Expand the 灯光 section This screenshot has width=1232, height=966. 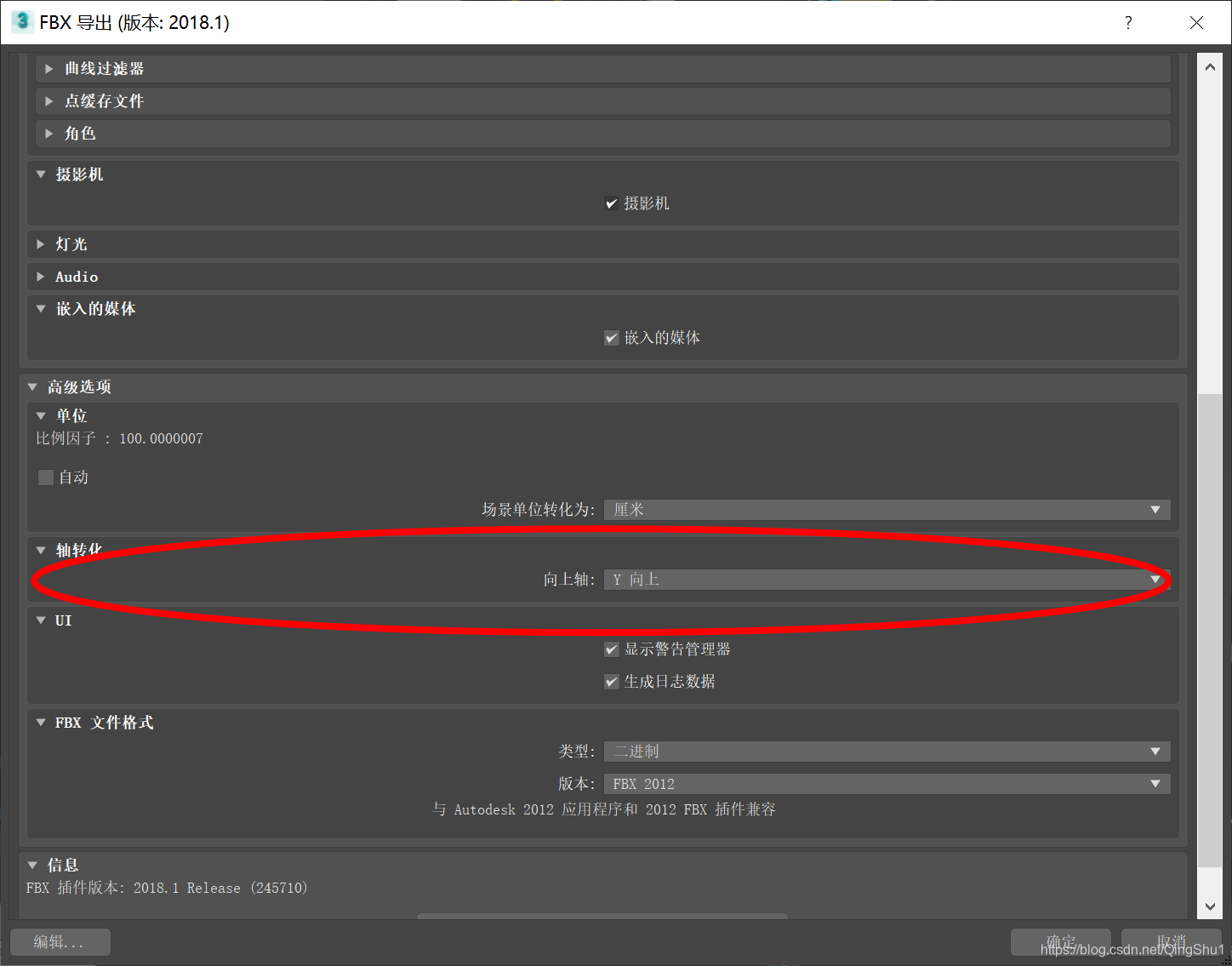[x=602, y=244]
